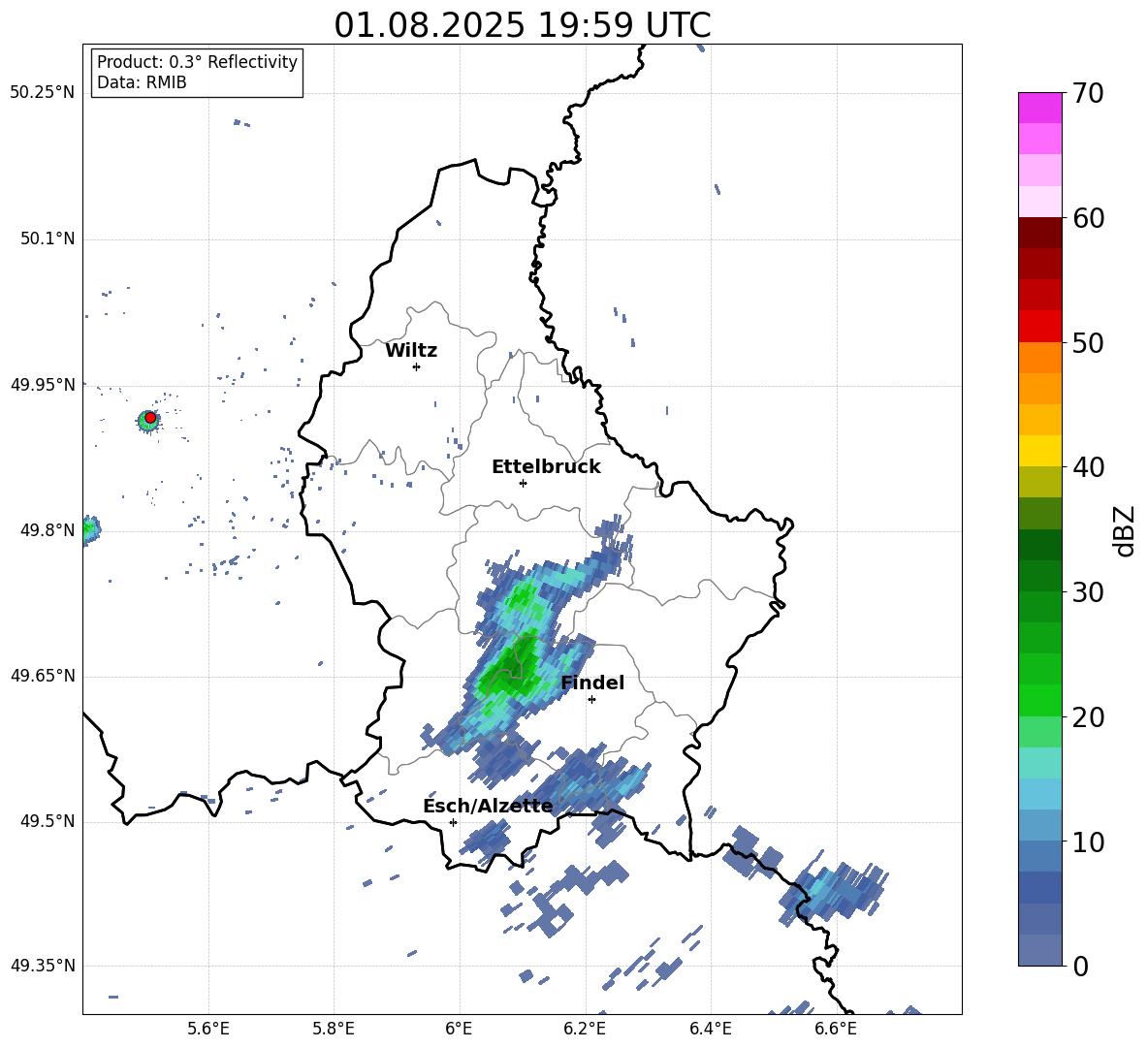Image resolution: width=1148 pixels, height=1048 pixels.
Task: Click the 70 value on the colorbar
Action: click(x=1088, y=93)
